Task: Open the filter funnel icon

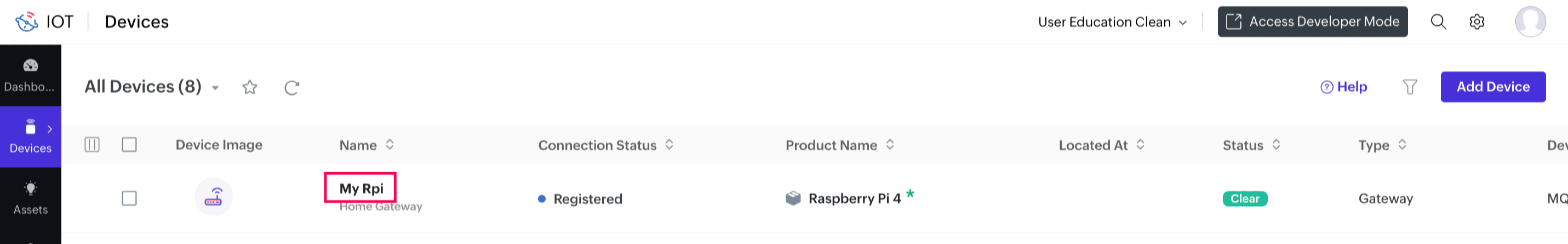Action: click(1410, 87)
